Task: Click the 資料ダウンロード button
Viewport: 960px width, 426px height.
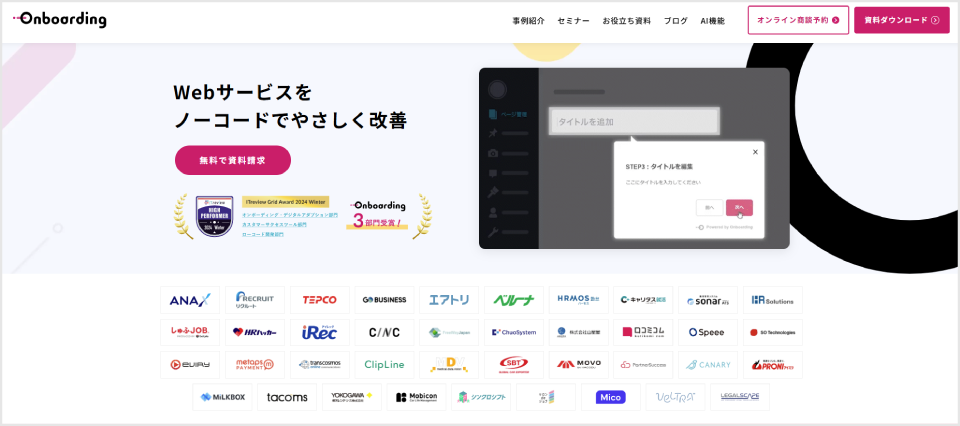Action: tap(902, 20)
